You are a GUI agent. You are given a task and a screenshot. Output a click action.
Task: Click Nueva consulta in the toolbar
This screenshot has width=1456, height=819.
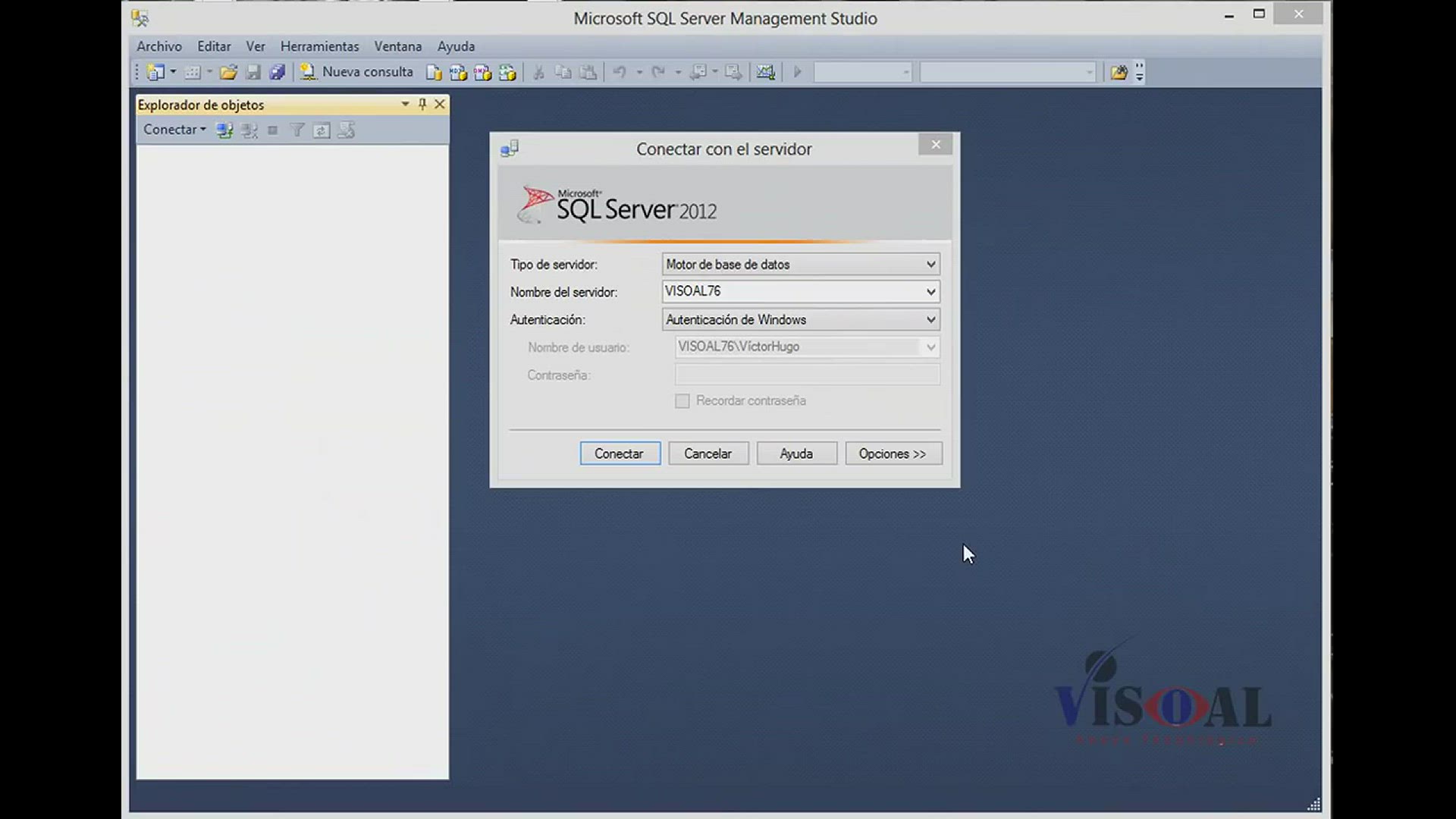coord(356,72)
